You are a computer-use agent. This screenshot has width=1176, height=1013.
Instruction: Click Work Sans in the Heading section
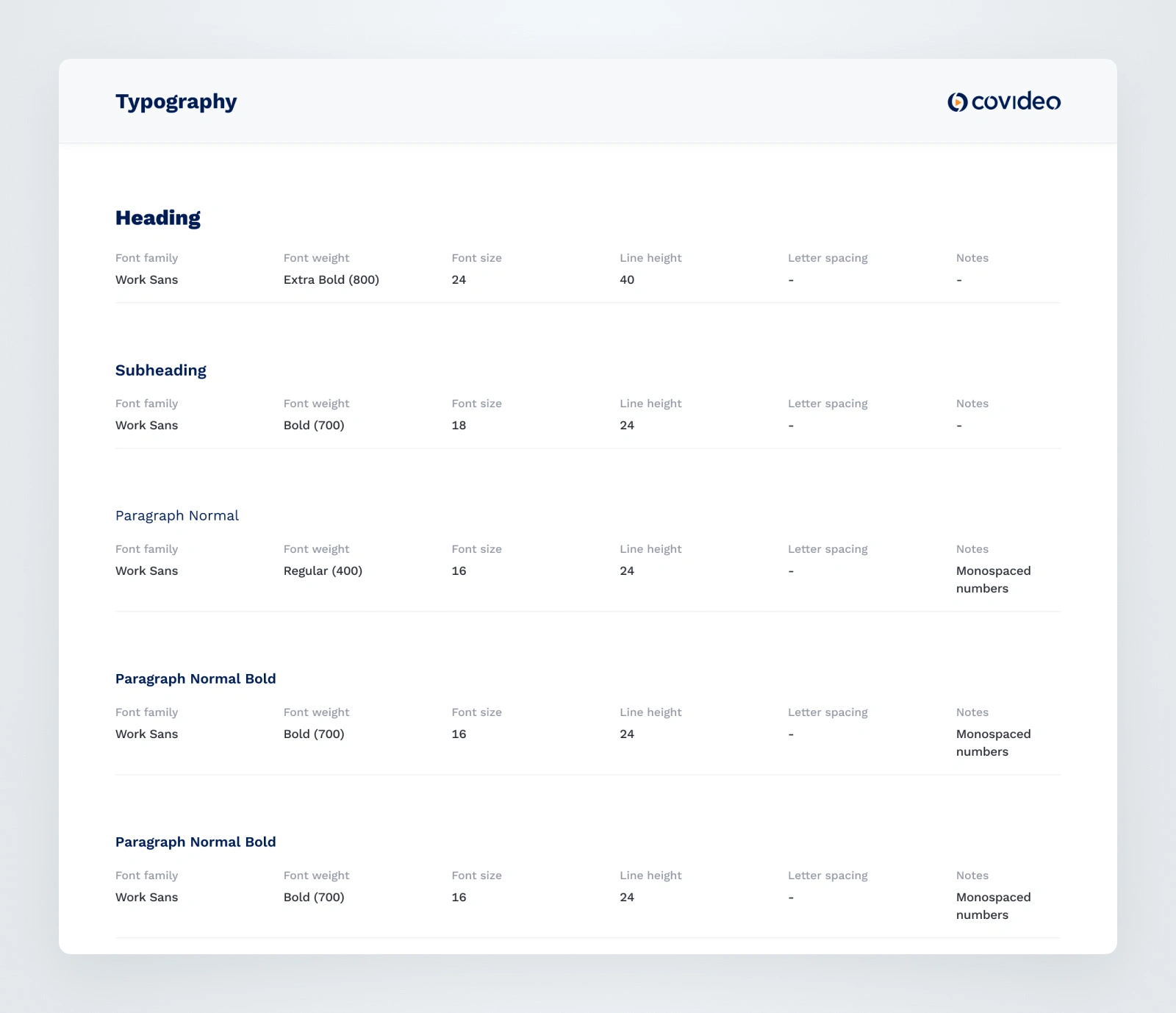point(147,279)
